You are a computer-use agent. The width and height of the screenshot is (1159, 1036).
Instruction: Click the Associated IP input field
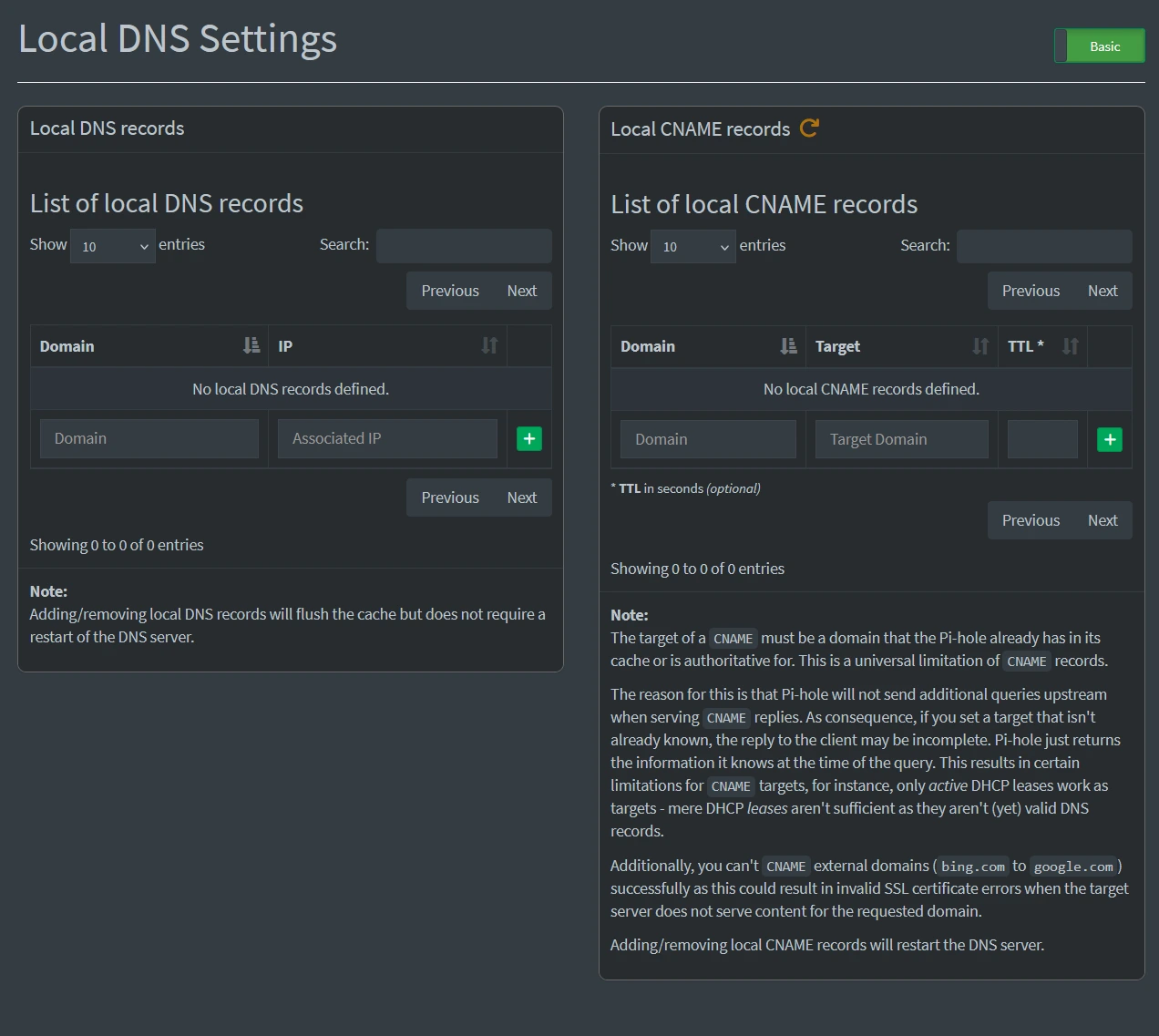pos(387,438)
